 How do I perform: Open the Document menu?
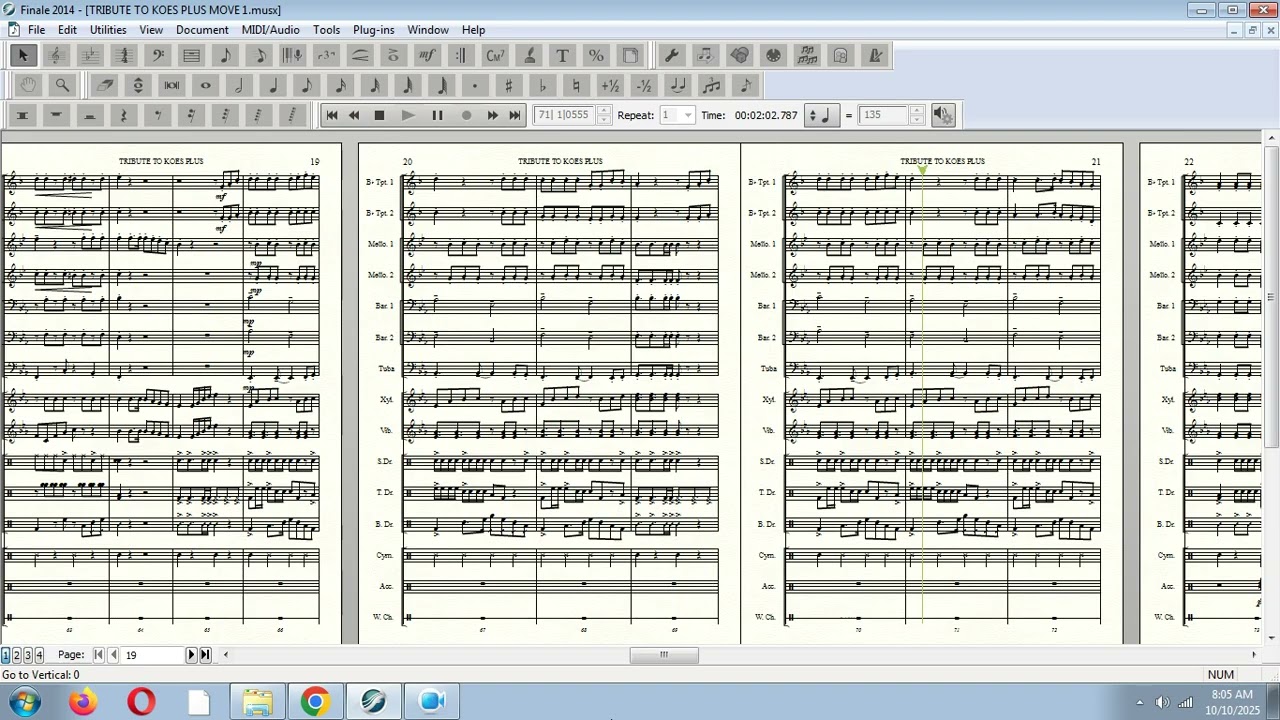pyautogui.click(x=202, y=30)
